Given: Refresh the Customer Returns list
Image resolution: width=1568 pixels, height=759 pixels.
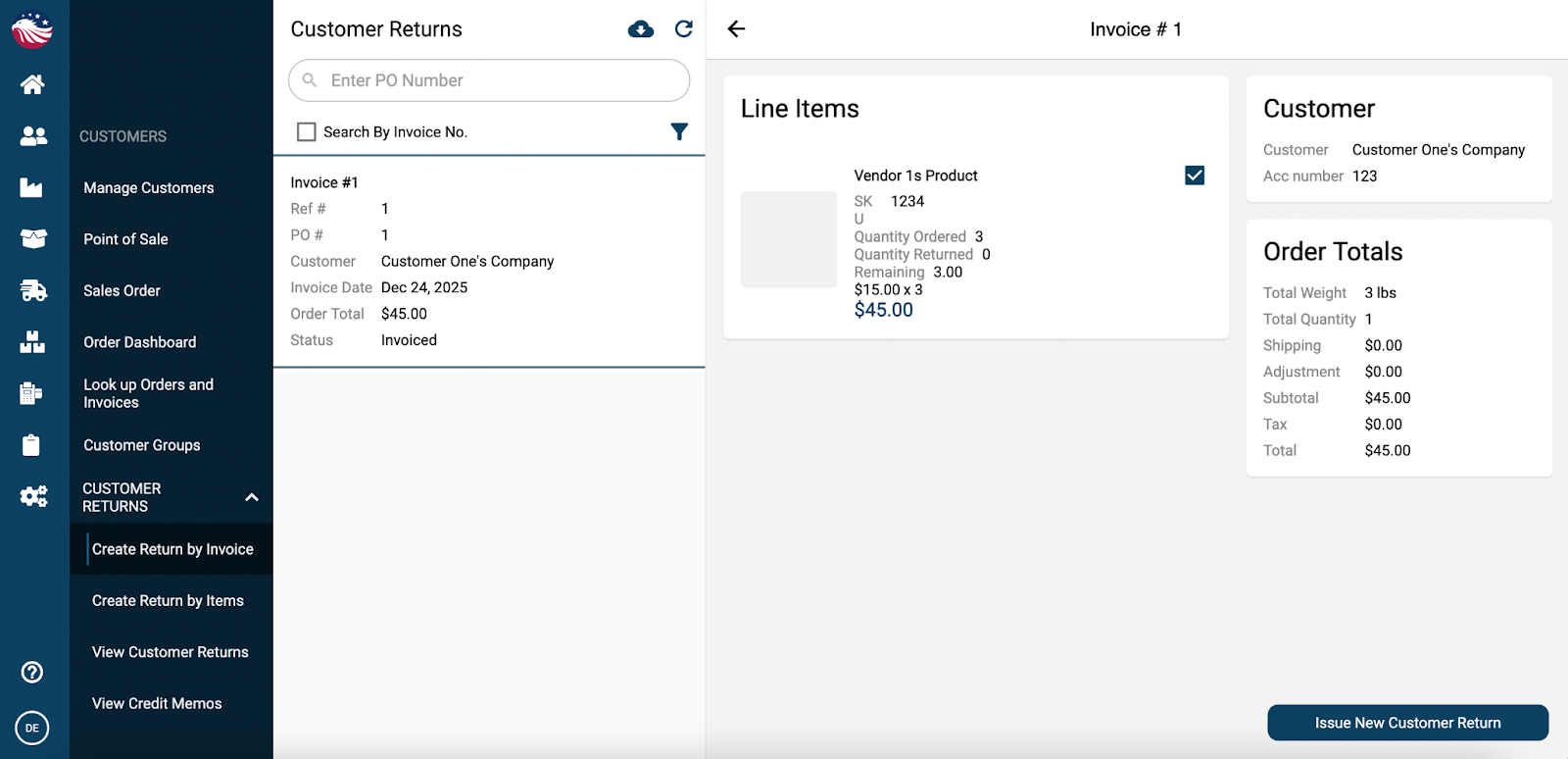Looking at the screenshot, I should (684, 29).
